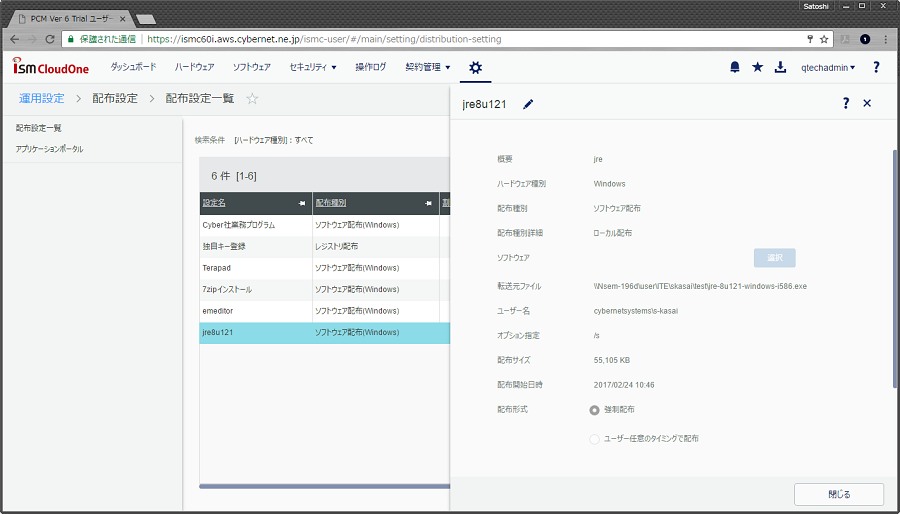Click the 運用設定 breadcrumb link
The height and width of the screenshot is (514, 900).
[41, 99]
